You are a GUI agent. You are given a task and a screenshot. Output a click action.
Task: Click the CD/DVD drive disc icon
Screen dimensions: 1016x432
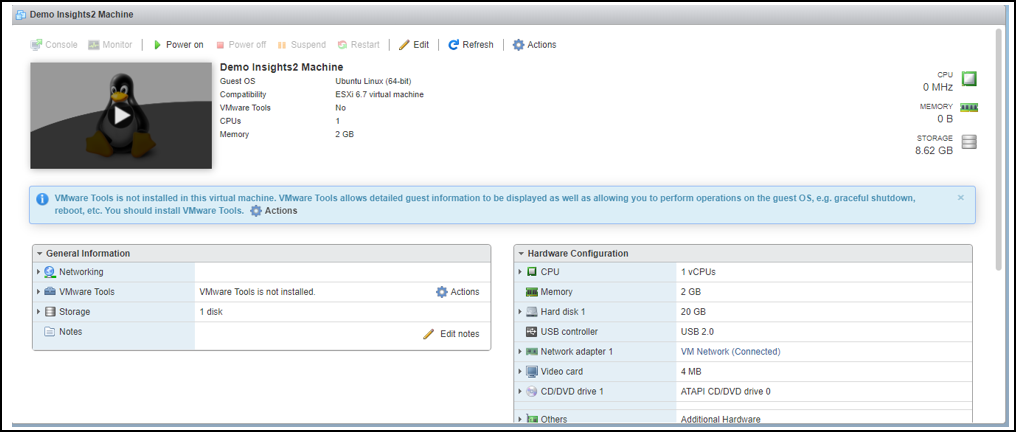pos(531,391)
